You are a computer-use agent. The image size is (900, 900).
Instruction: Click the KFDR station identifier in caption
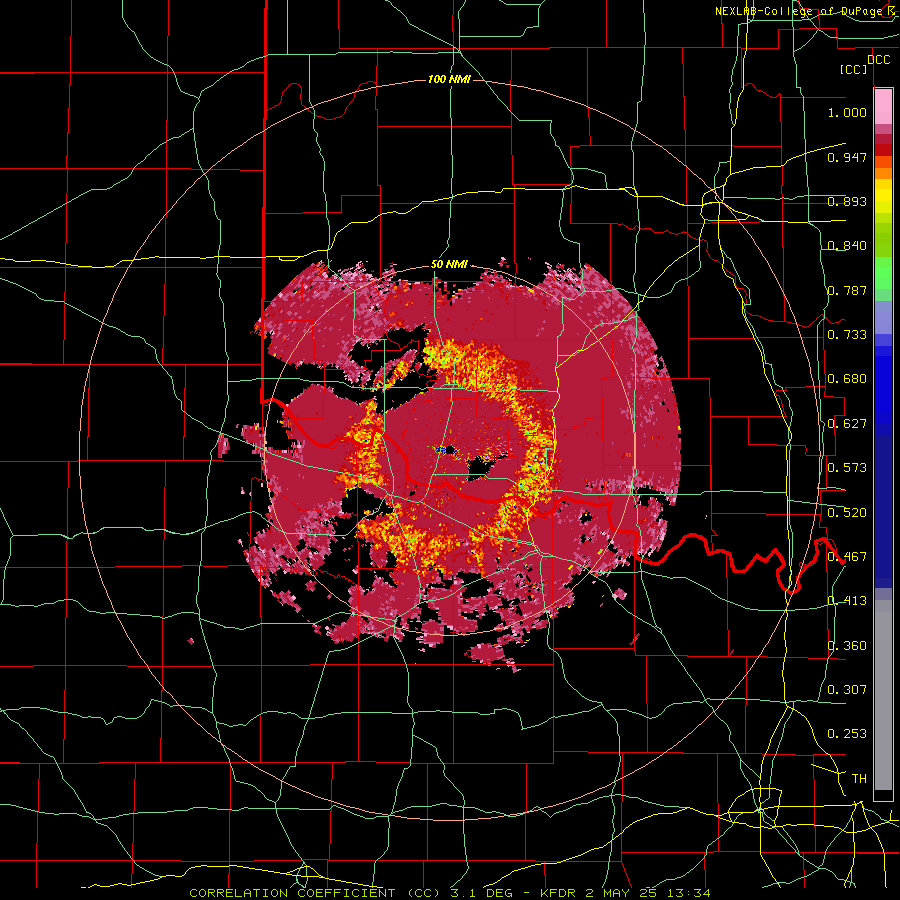point(560,893)
